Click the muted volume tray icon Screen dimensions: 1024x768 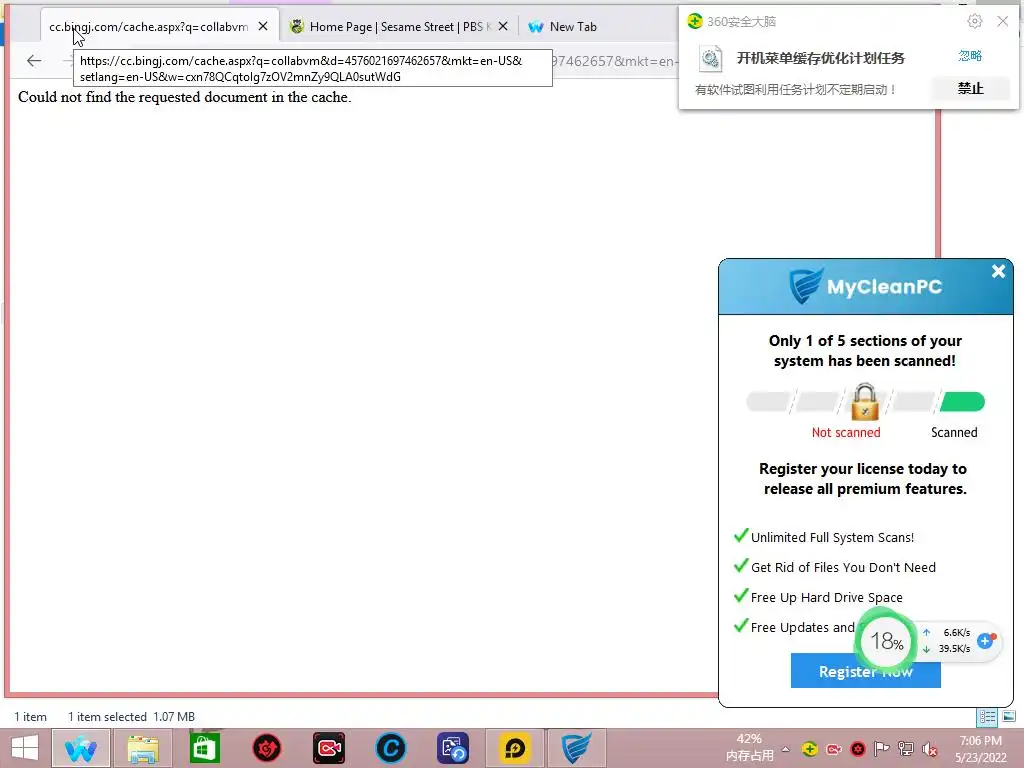point(930,749)
